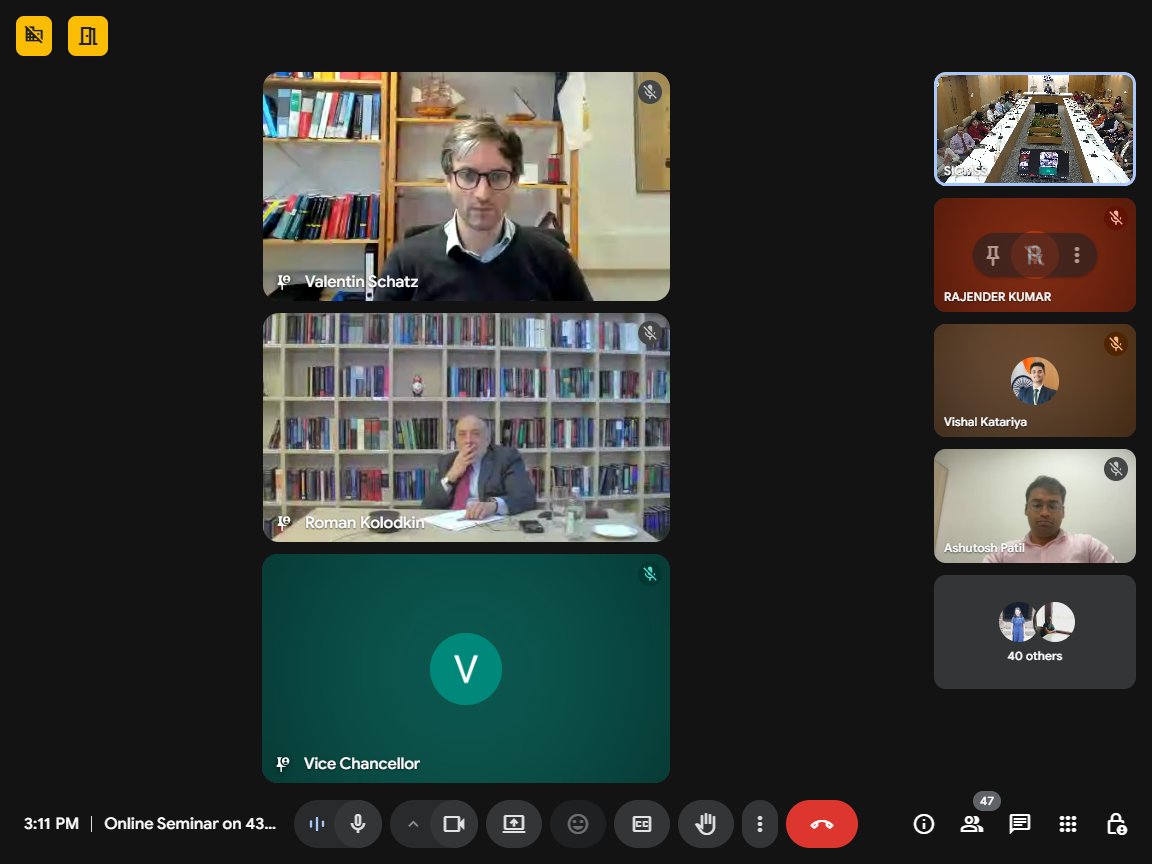Image resolution: width=1152 pixels, height=864 pixels.
Task: Click the Valentin Schatz name label
Action: coord(361,281)
